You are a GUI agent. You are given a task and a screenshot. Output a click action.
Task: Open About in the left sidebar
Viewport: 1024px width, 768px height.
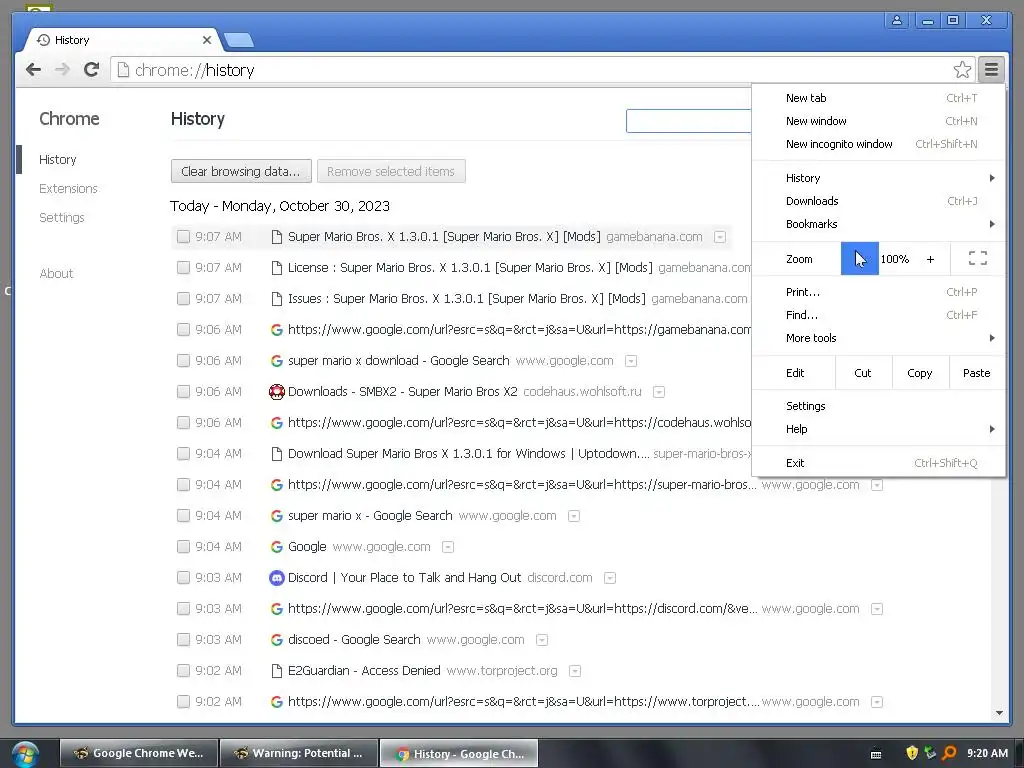tap(56, 274)
